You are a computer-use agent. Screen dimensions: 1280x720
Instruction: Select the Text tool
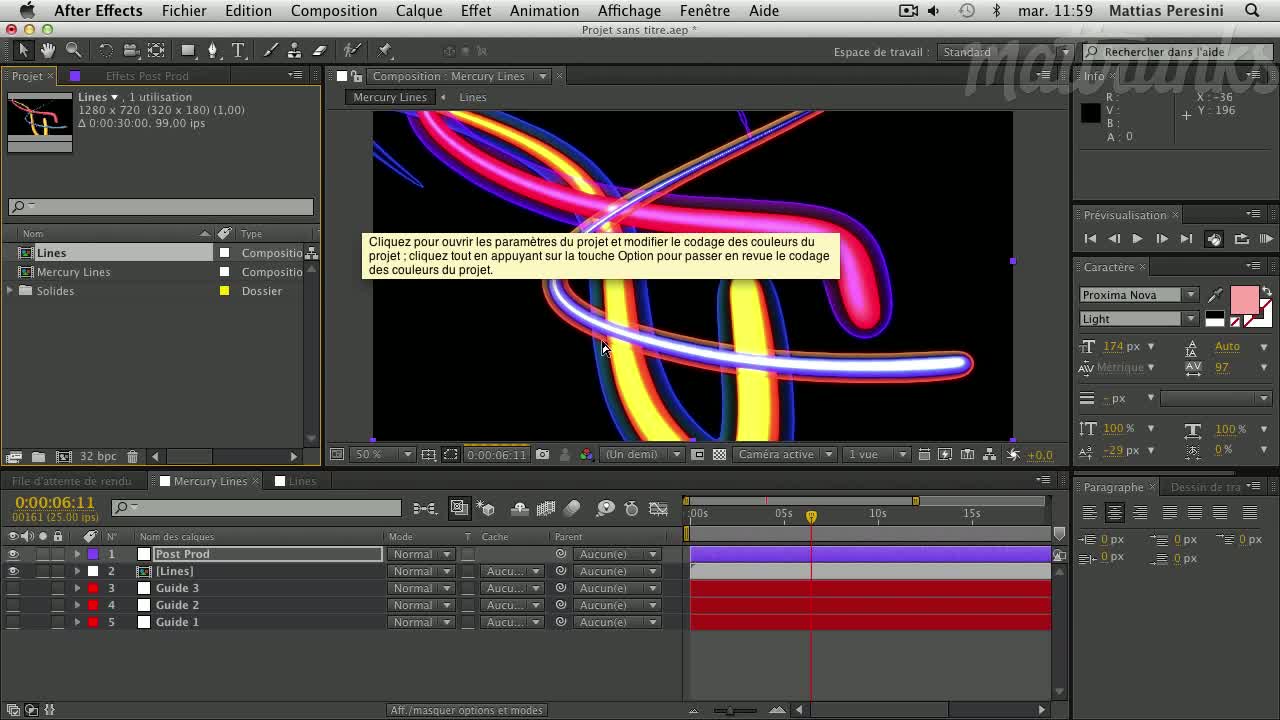click(238, 50)
